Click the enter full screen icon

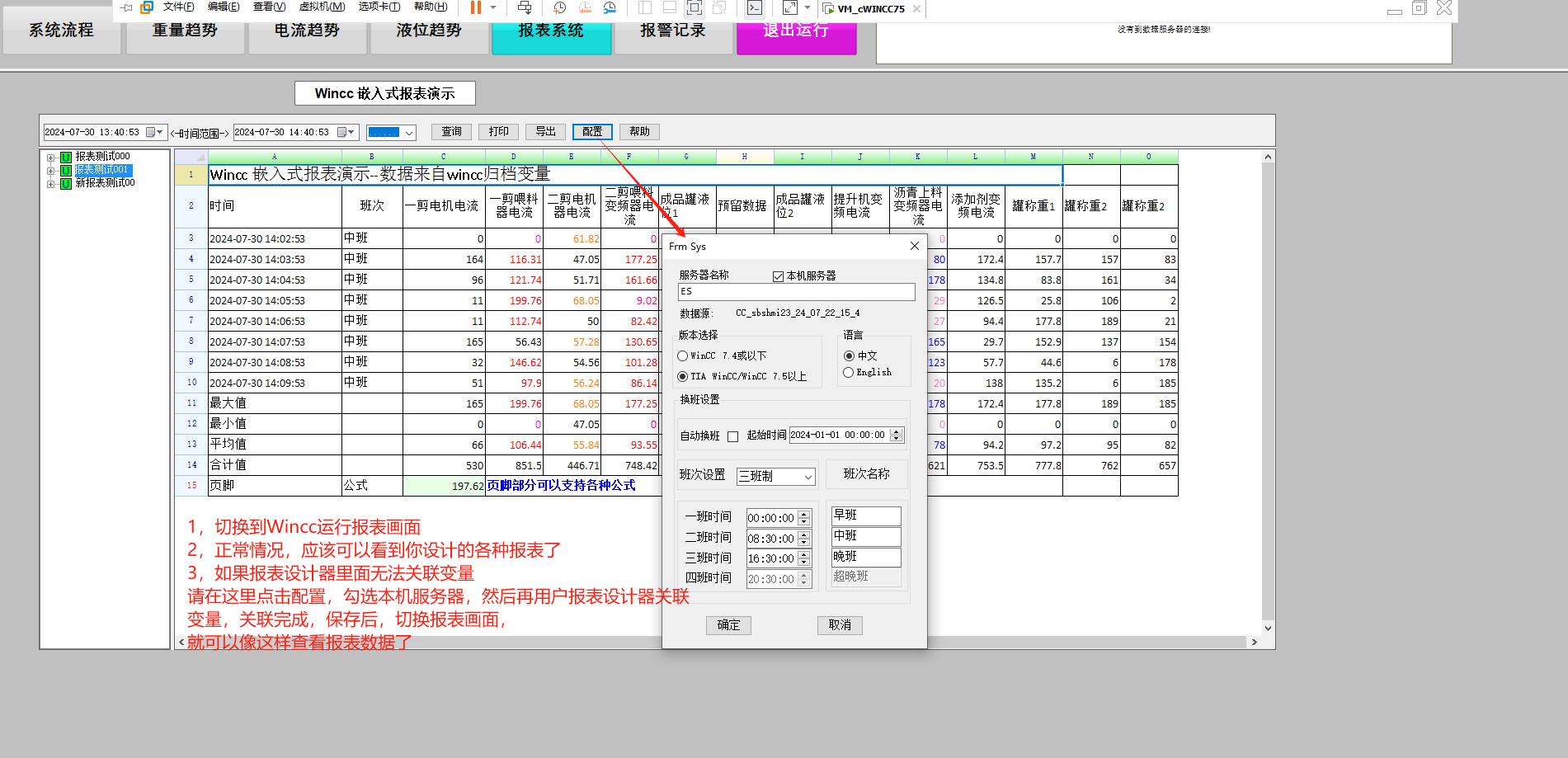[x=789, y=7]
